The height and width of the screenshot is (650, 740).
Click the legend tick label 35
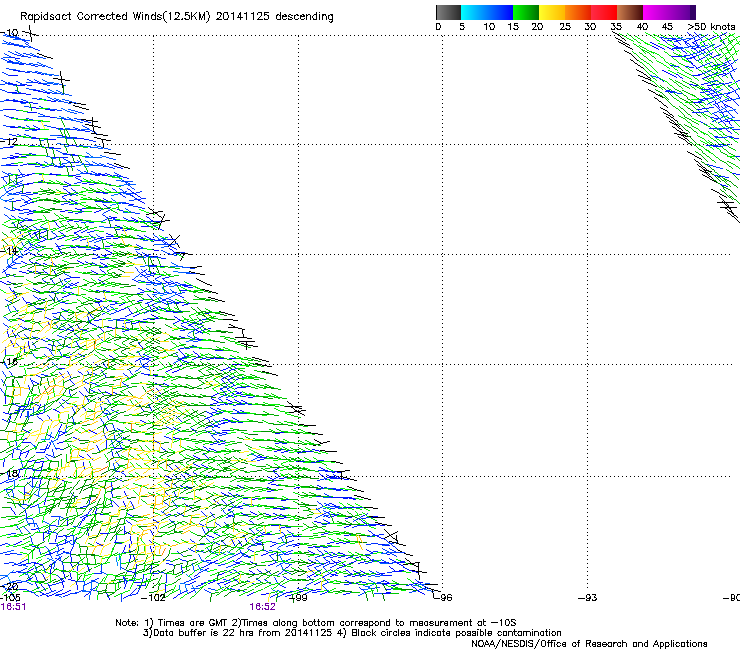pos(616,27)
